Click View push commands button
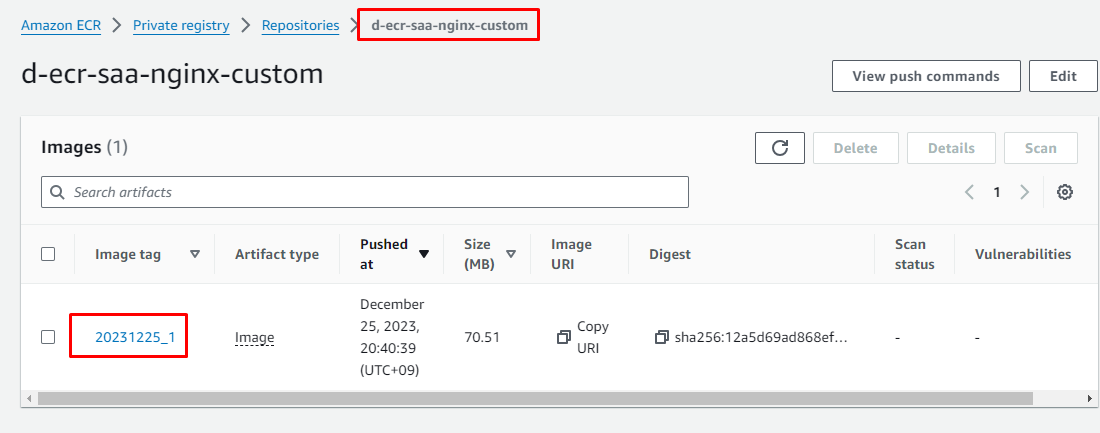 pos(925,76)
